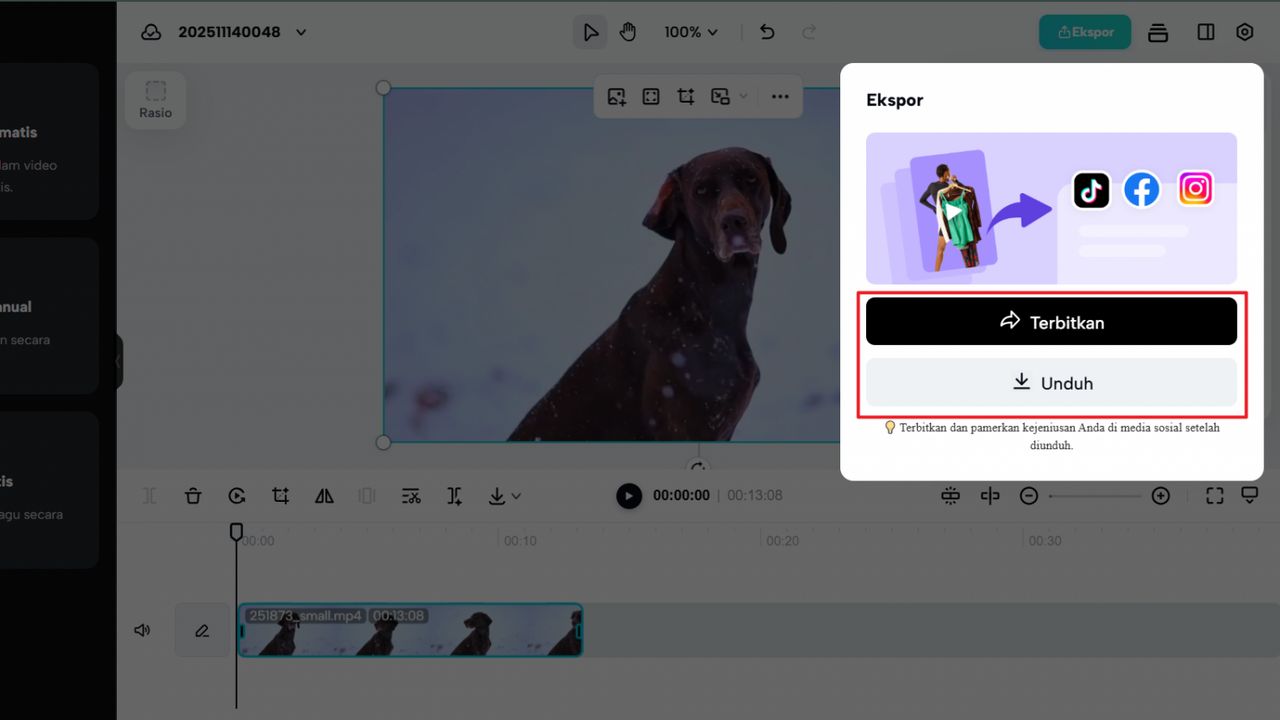Click the undo arrow icon

767,32
